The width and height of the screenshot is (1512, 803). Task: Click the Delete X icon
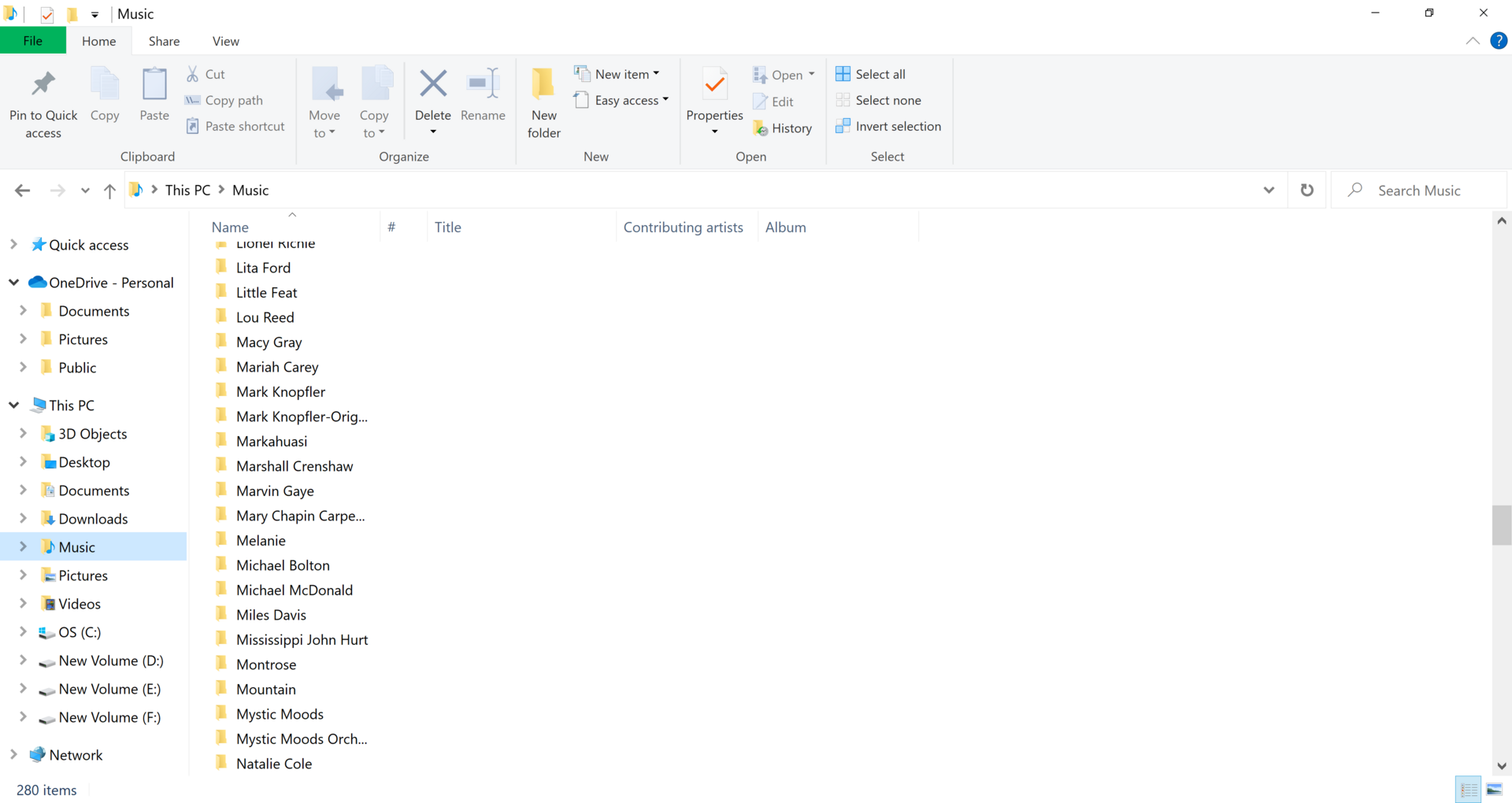pyautogui.click(x=433, y=83)
